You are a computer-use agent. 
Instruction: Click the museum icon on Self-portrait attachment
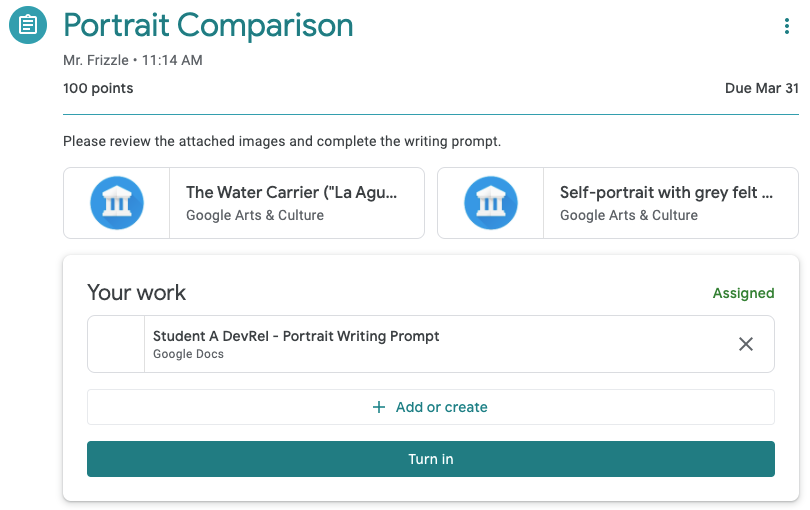point(491,203)
